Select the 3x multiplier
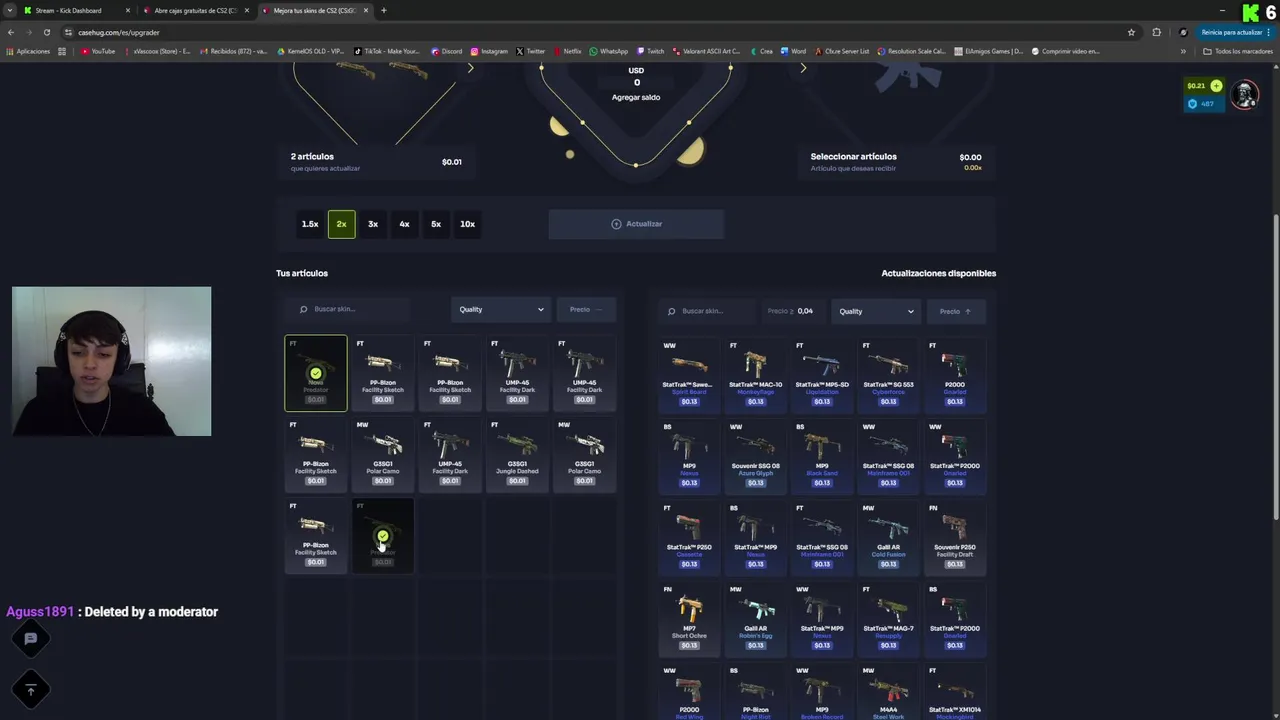 point(373,224)
